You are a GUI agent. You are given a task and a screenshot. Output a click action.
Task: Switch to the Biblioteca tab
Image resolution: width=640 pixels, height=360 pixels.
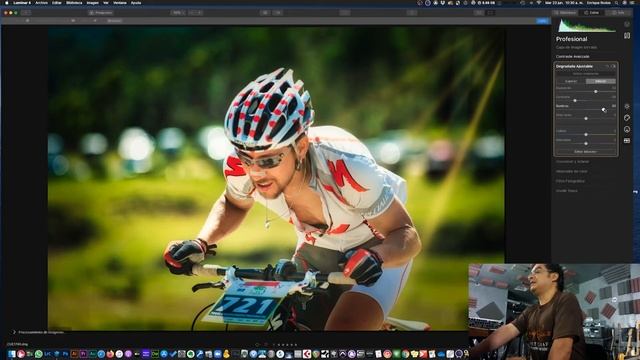[565, 13]
